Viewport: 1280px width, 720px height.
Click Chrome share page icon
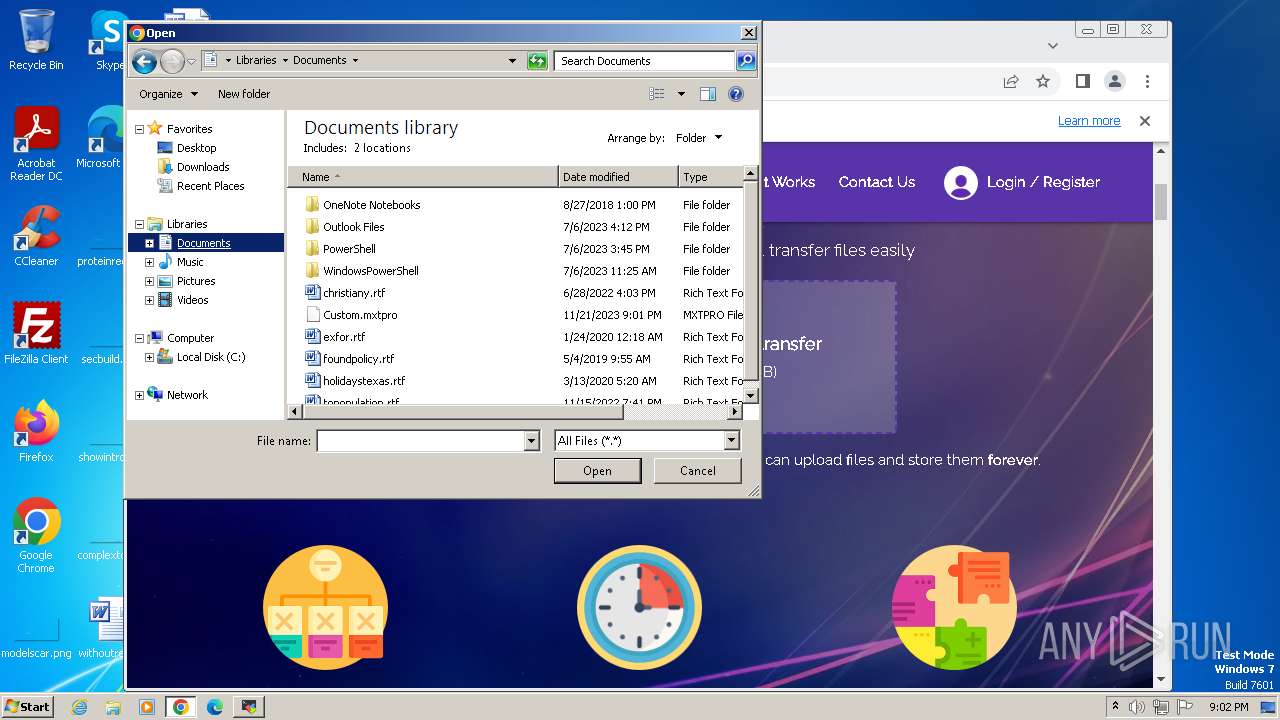coord(1011,81)
